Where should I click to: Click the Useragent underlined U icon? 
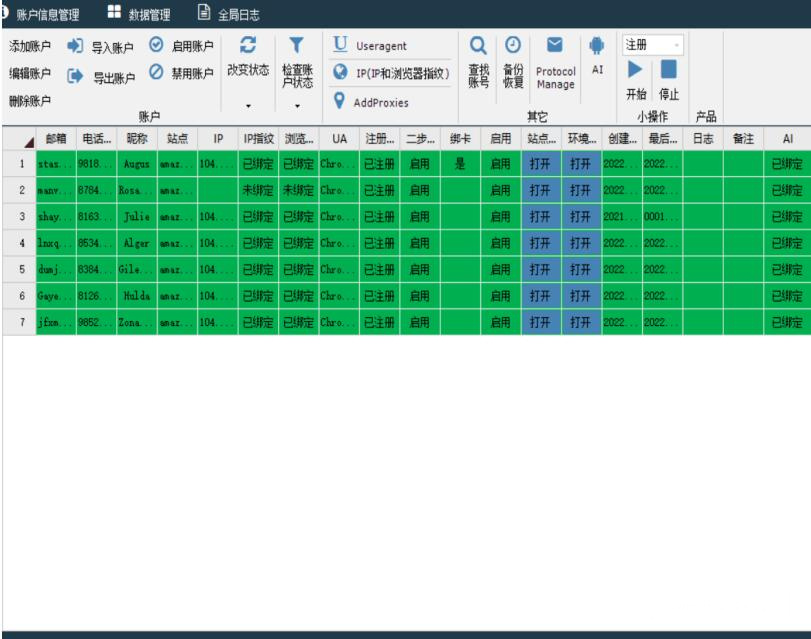(x=340, y=44)
